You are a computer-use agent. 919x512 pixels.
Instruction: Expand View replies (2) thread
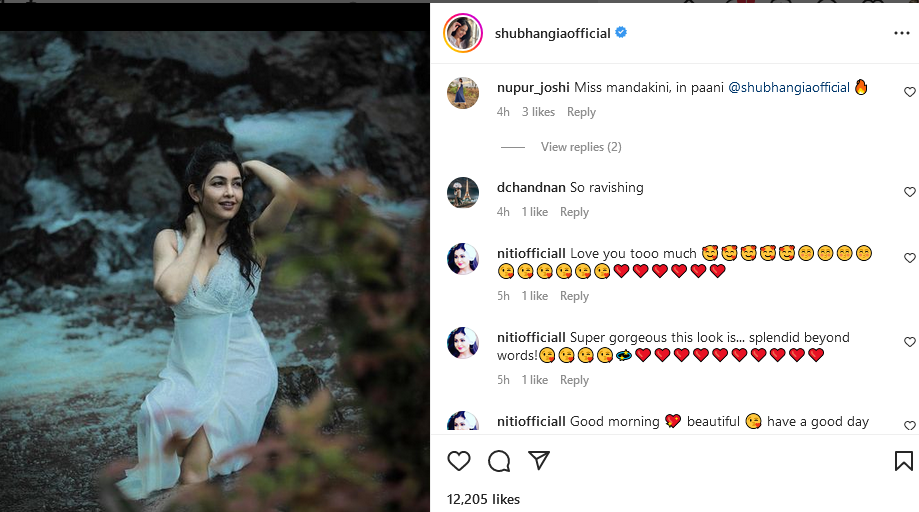tap(581, 147)
